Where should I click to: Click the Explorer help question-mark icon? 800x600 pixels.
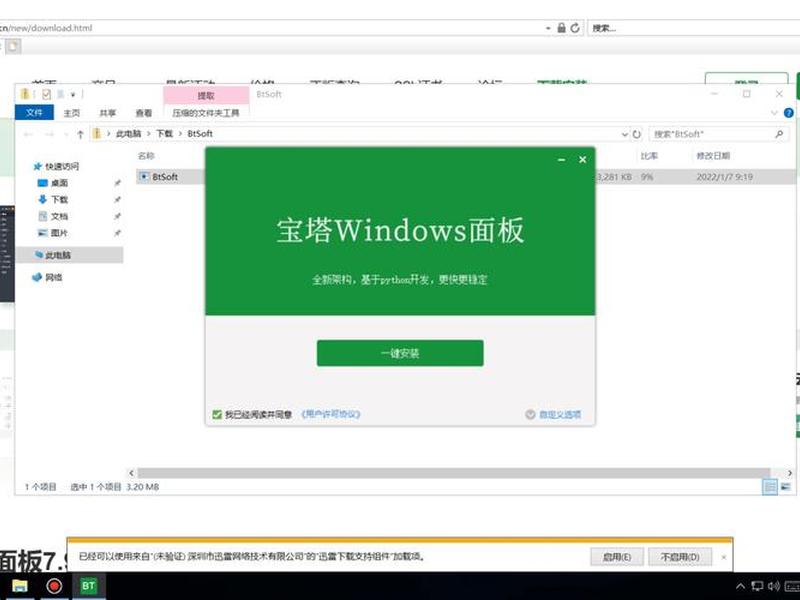(789, 113)
